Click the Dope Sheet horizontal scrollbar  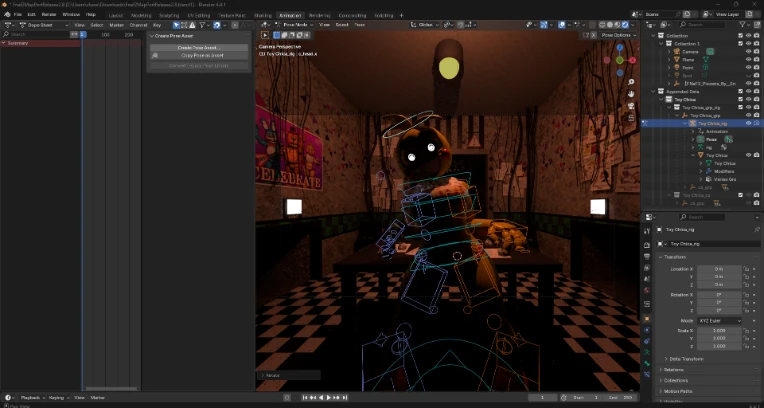pos(112,389)
